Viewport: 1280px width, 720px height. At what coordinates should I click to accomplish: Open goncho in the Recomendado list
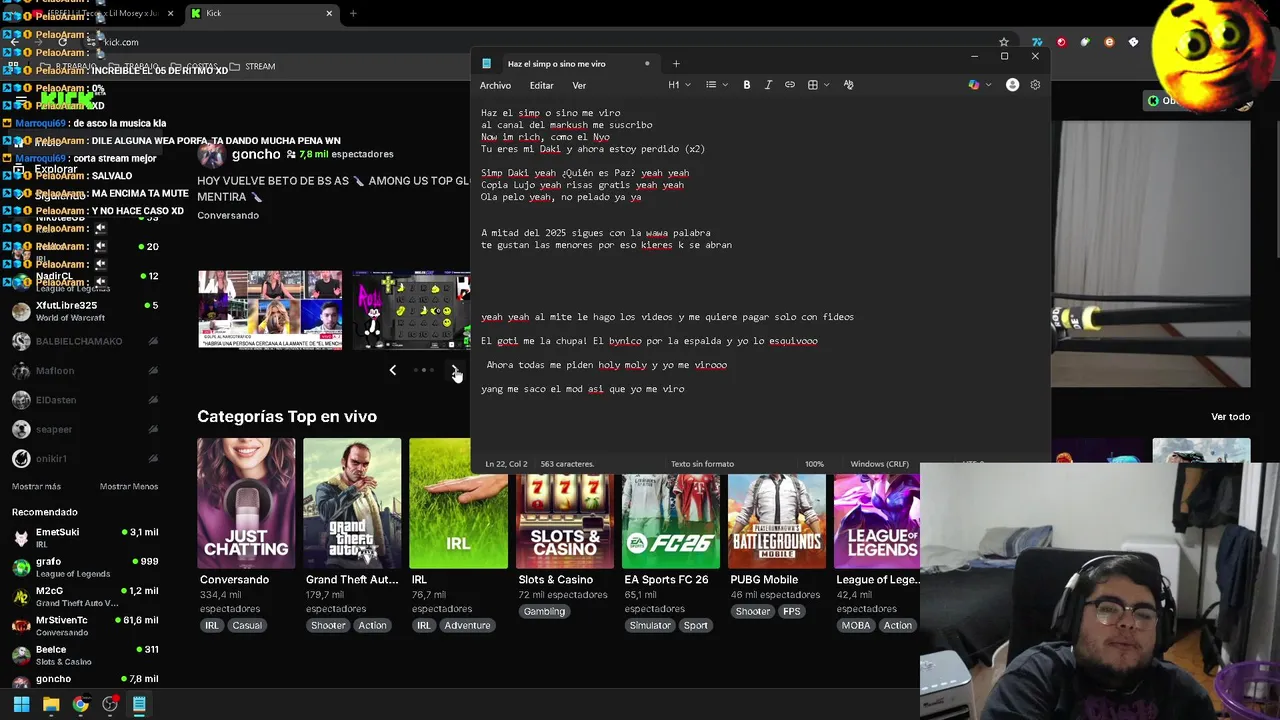85,679
